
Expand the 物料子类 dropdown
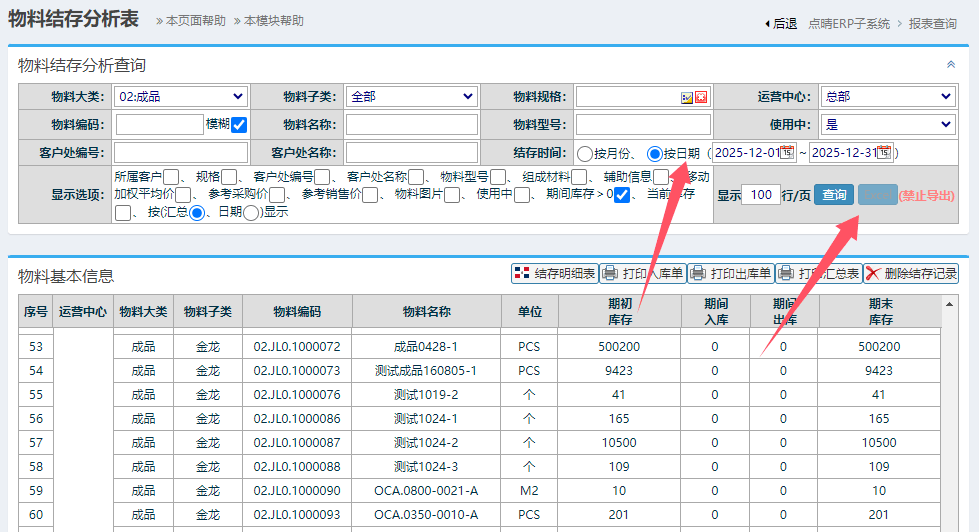[411, 97]
